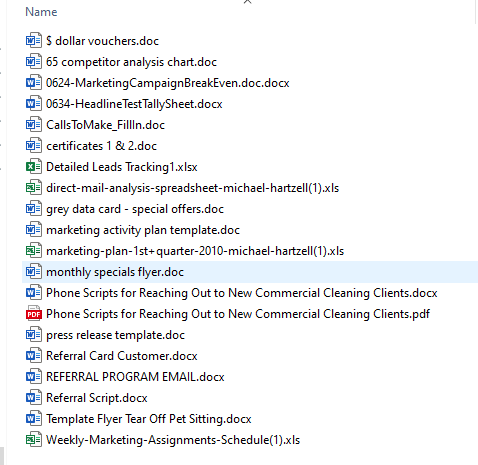Click the Excel icon for marketing-plan-1st+quarter-2010 file
Image resolution: width=478 pixels, height=465 pixels.
pos(34,251)
